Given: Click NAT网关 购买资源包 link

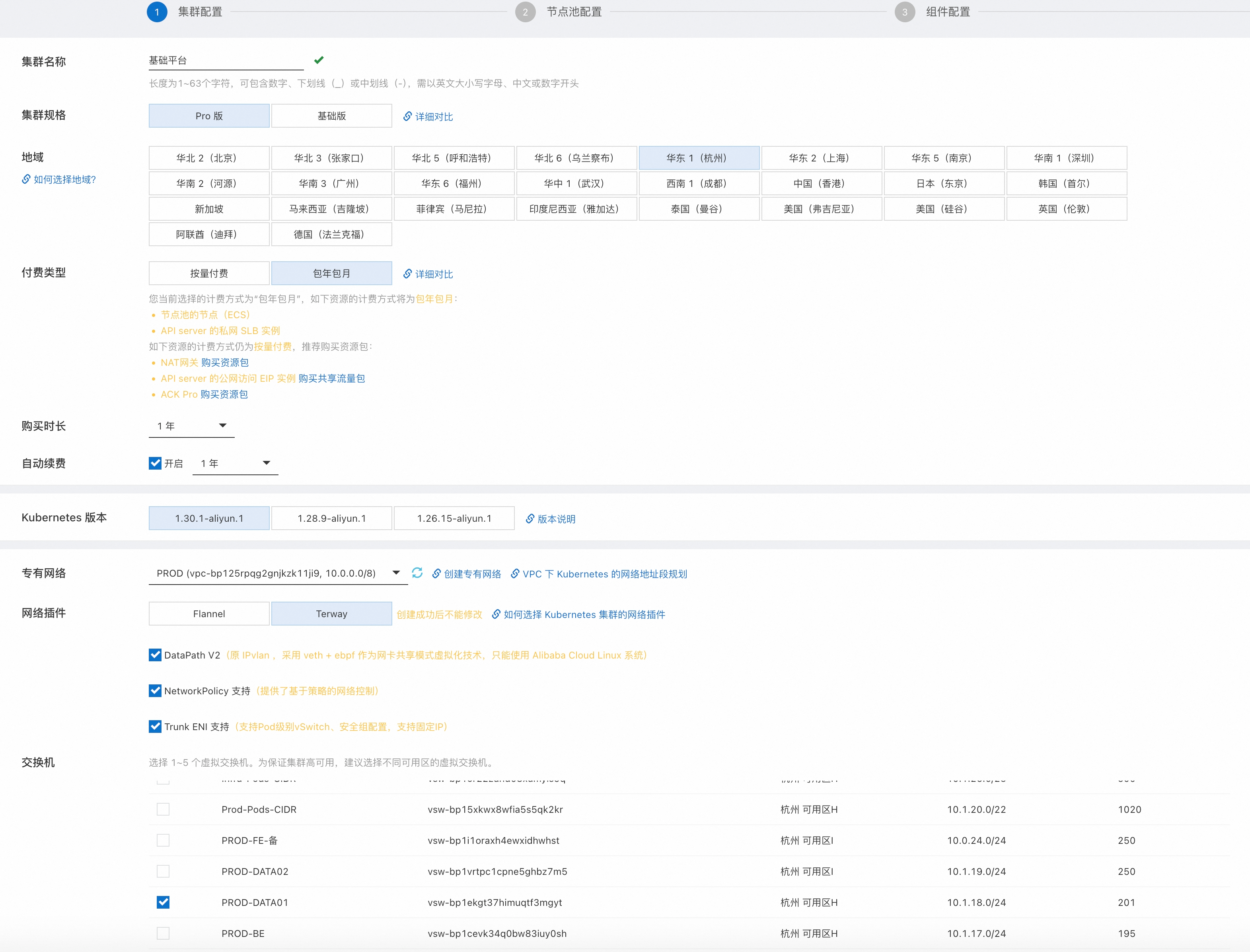Looking at the screenshot, I should click(x=224, y=363).
